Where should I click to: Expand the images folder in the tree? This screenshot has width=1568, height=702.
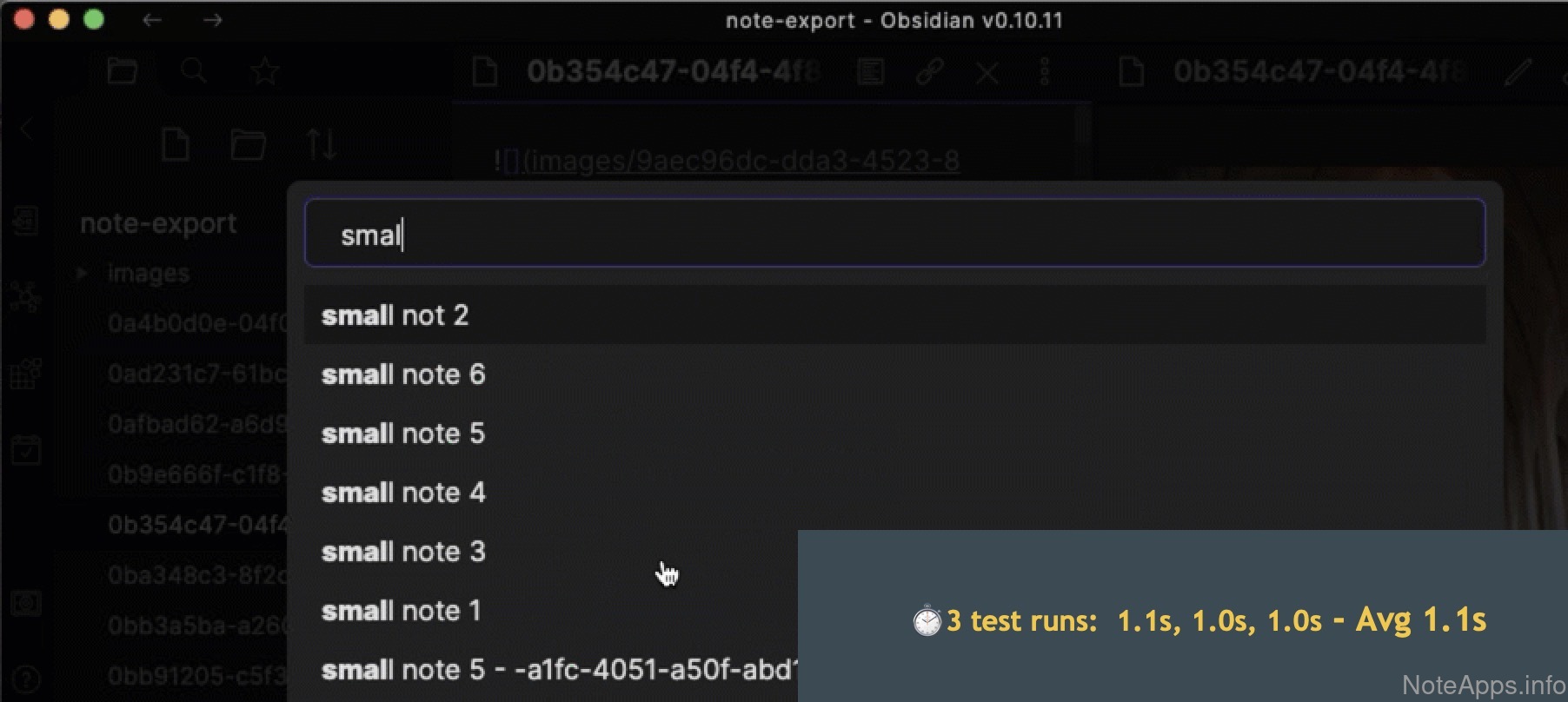[x=83, y=273]
